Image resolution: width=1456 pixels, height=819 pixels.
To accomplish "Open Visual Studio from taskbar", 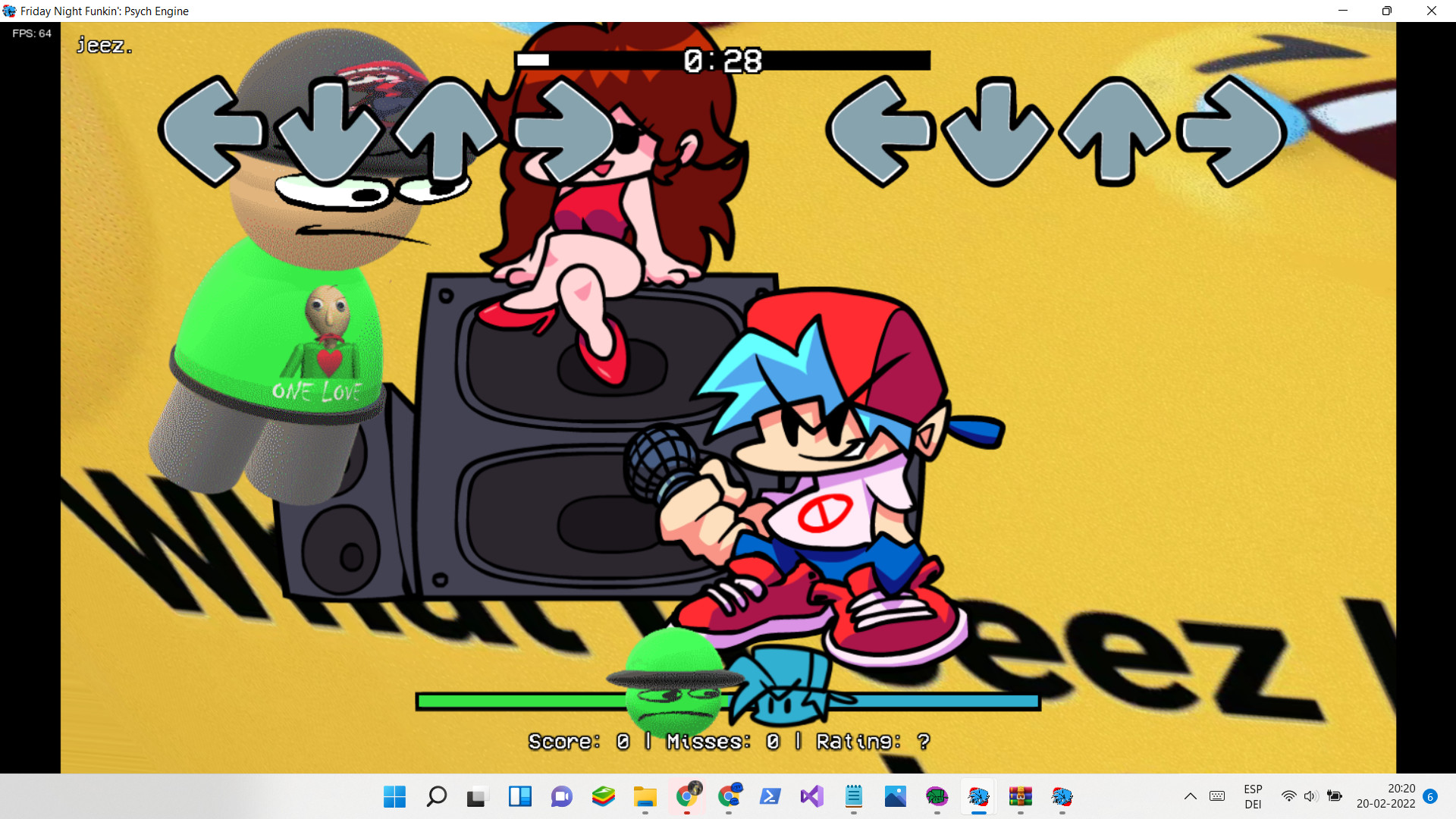I will click(812, 796).
